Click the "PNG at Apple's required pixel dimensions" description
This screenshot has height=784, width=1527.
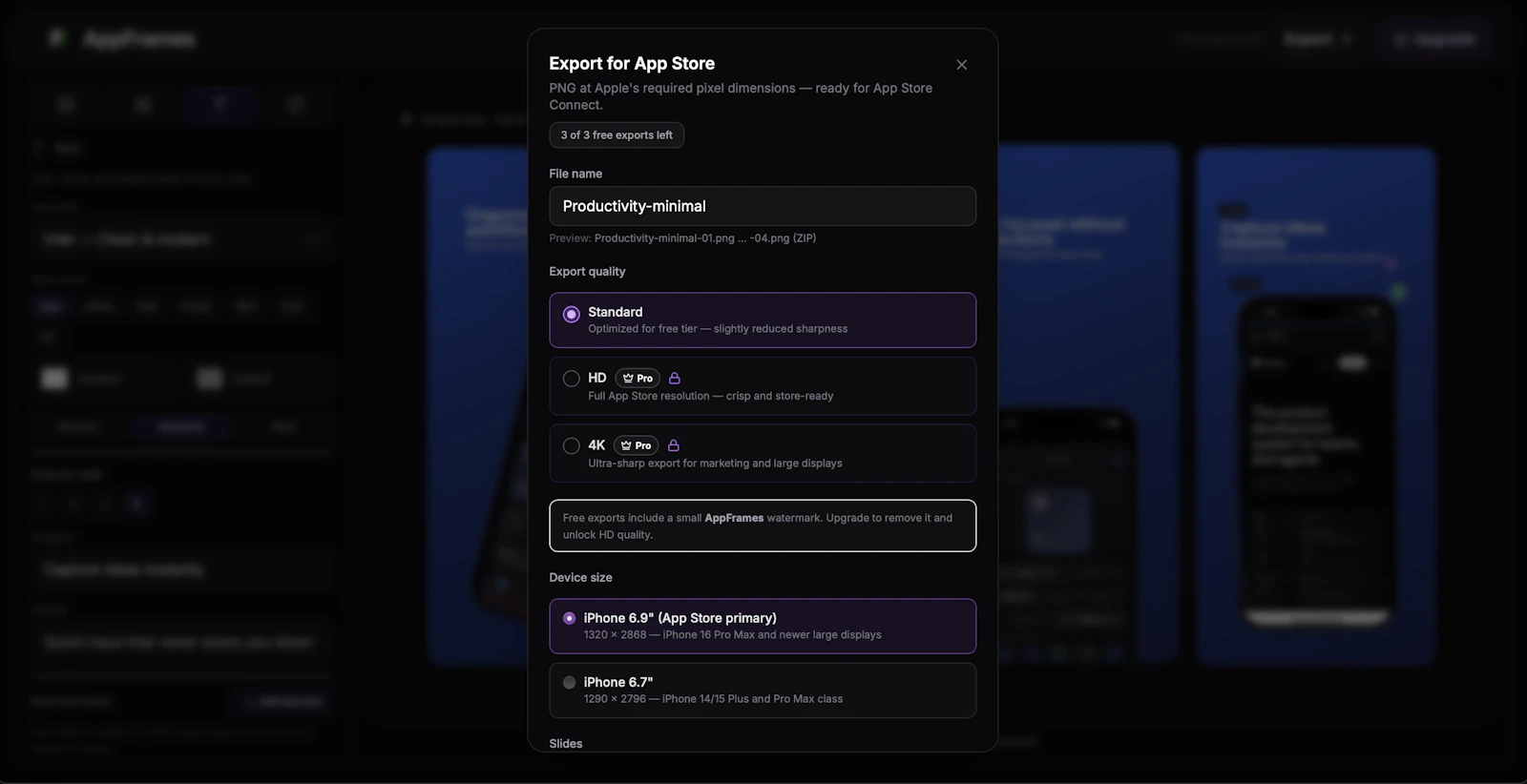pos(741,96)
